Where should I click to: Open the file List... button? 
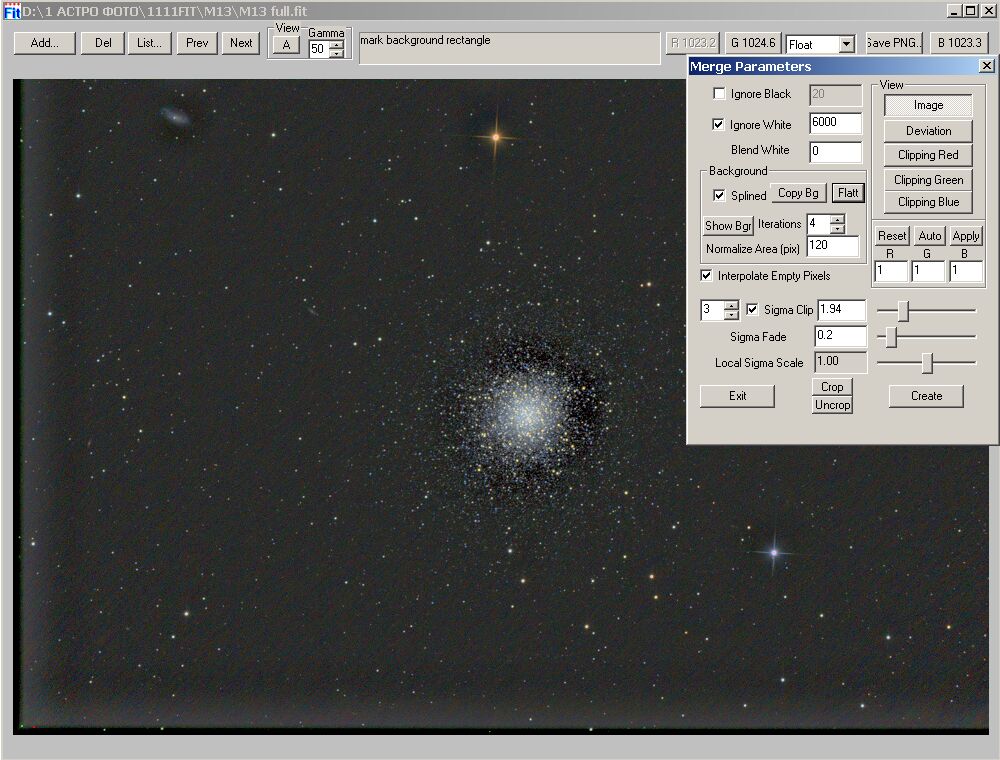[149, 43]
